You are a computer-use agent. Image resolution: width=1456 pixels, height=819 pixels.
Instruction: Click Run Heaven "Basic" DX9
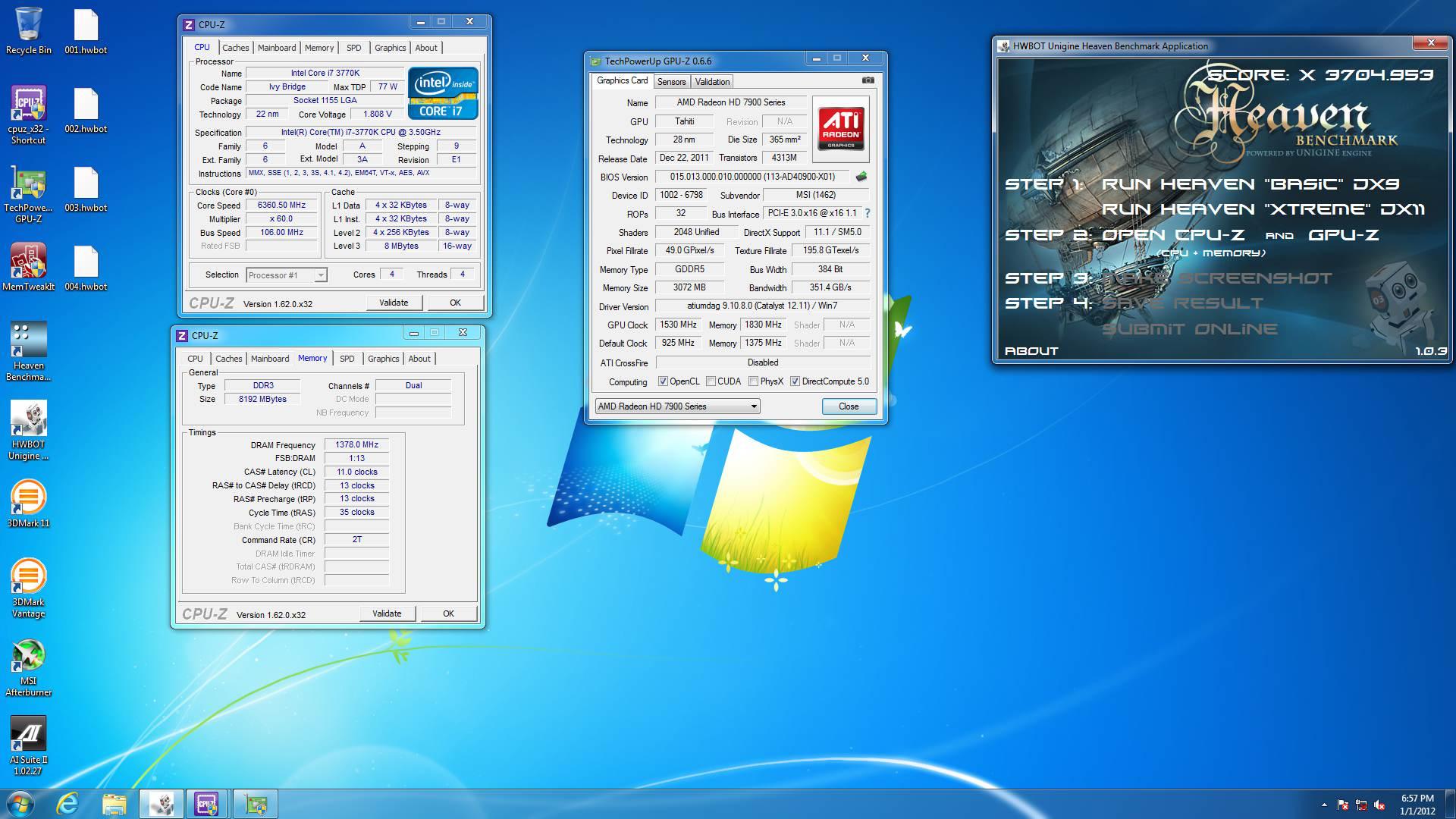[1250, 184]
